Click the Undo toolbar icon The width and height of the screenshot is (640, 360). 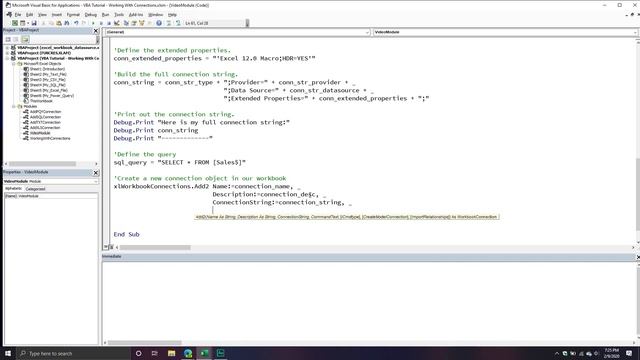[76, 23]
